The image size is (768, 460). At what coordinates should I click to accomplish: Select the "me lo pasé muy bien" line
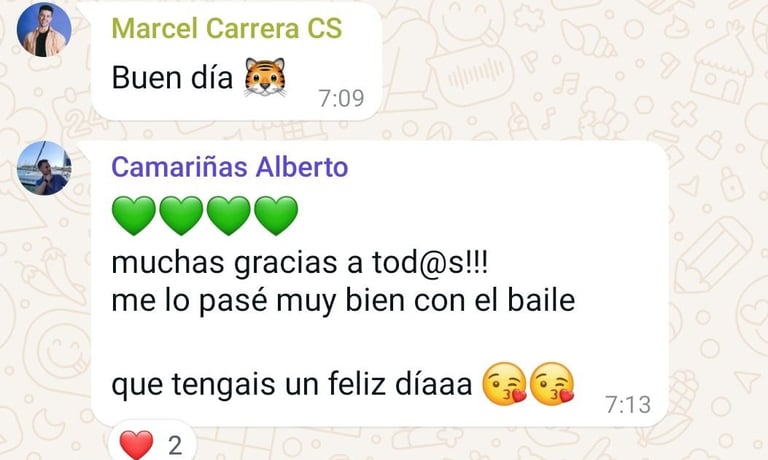pos(343,301)
